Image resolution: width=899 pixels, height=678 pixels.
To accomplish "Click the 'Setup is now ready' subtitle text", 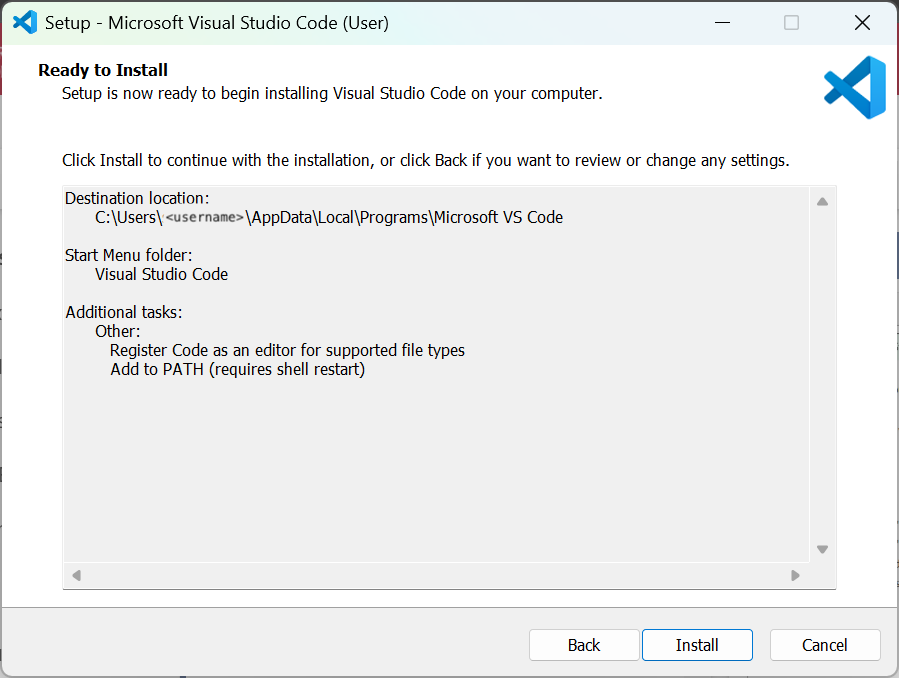I will coord(332,93).
